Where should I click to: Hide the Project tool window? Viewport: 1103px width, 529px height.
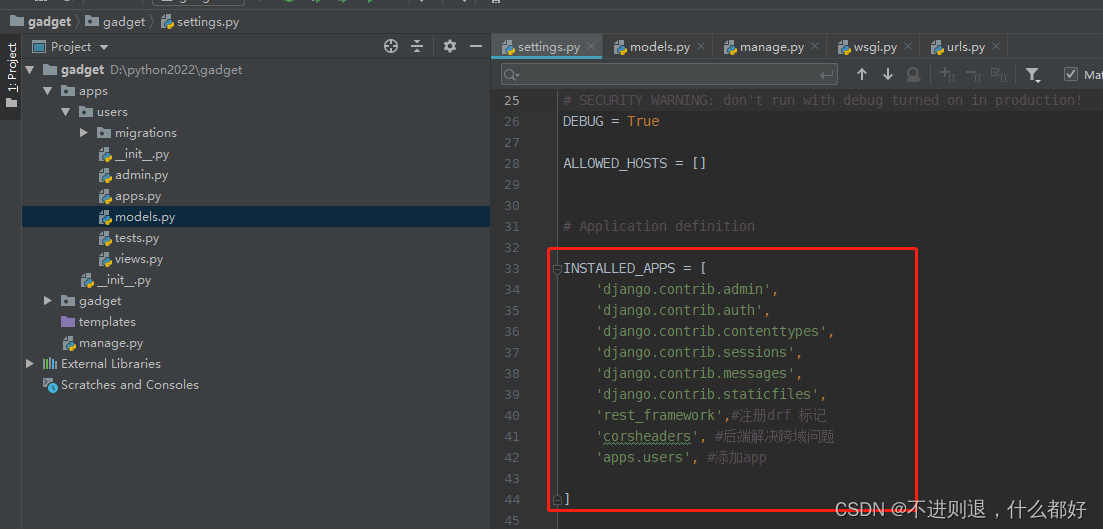click(x=476, y=46)
